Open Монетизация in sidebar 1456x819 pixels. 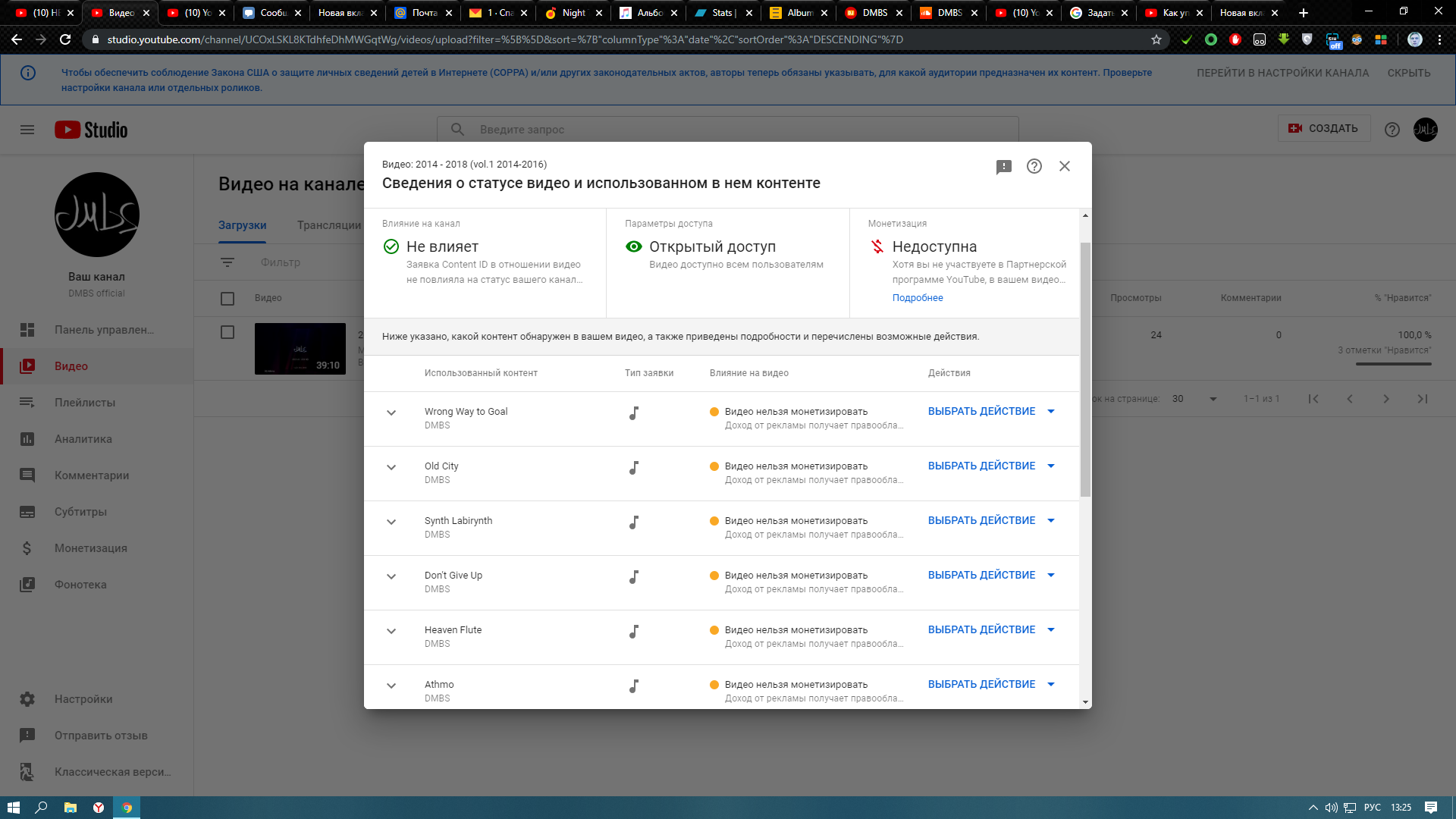tap(97, 548)
